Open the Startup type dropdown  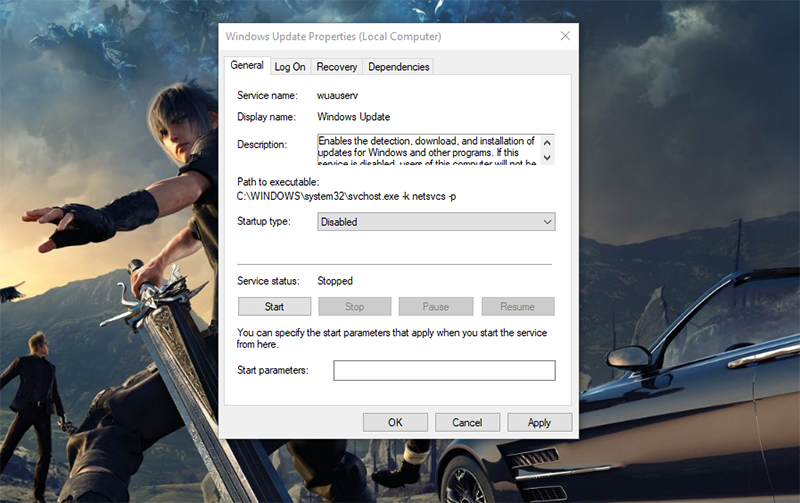(436, 222)
